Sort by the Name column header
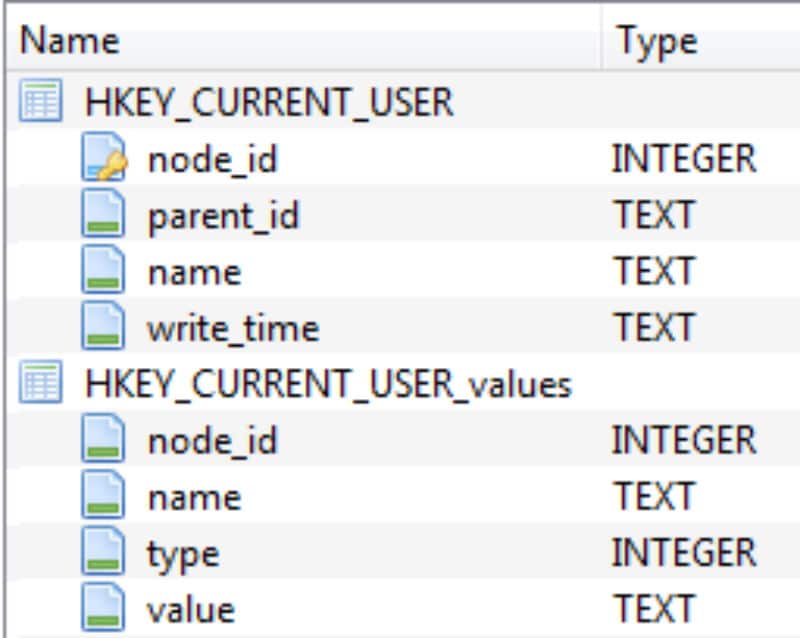Viewport: 800px width, 638px height. click(70, 42)
